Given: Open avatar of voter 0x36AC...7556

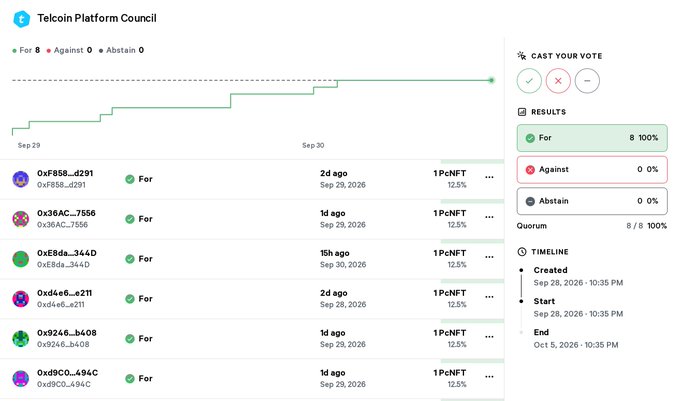Looking at the screenshot, I should (x=20, y=219).
